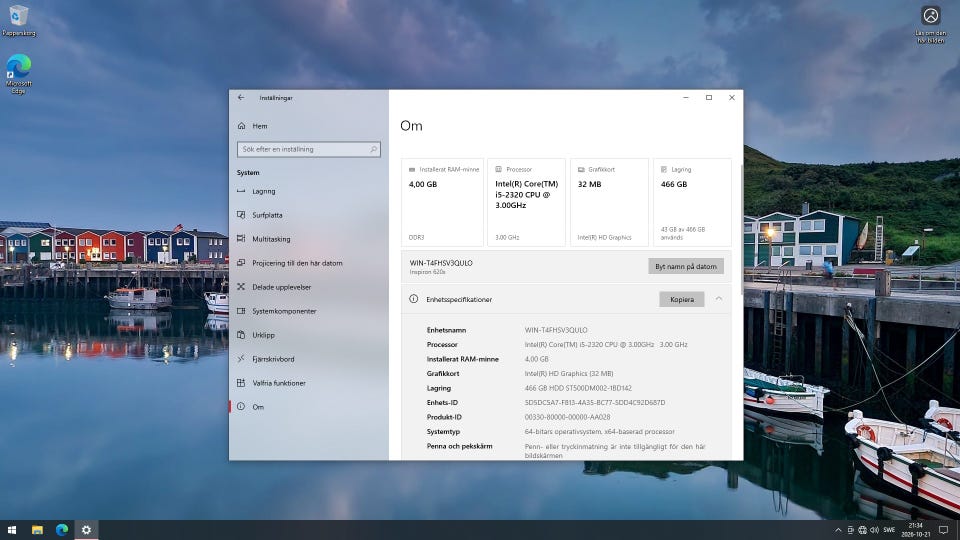Click the Grafikkort card icon
Viewport: 960px width, 540px height.
point(581,170)
